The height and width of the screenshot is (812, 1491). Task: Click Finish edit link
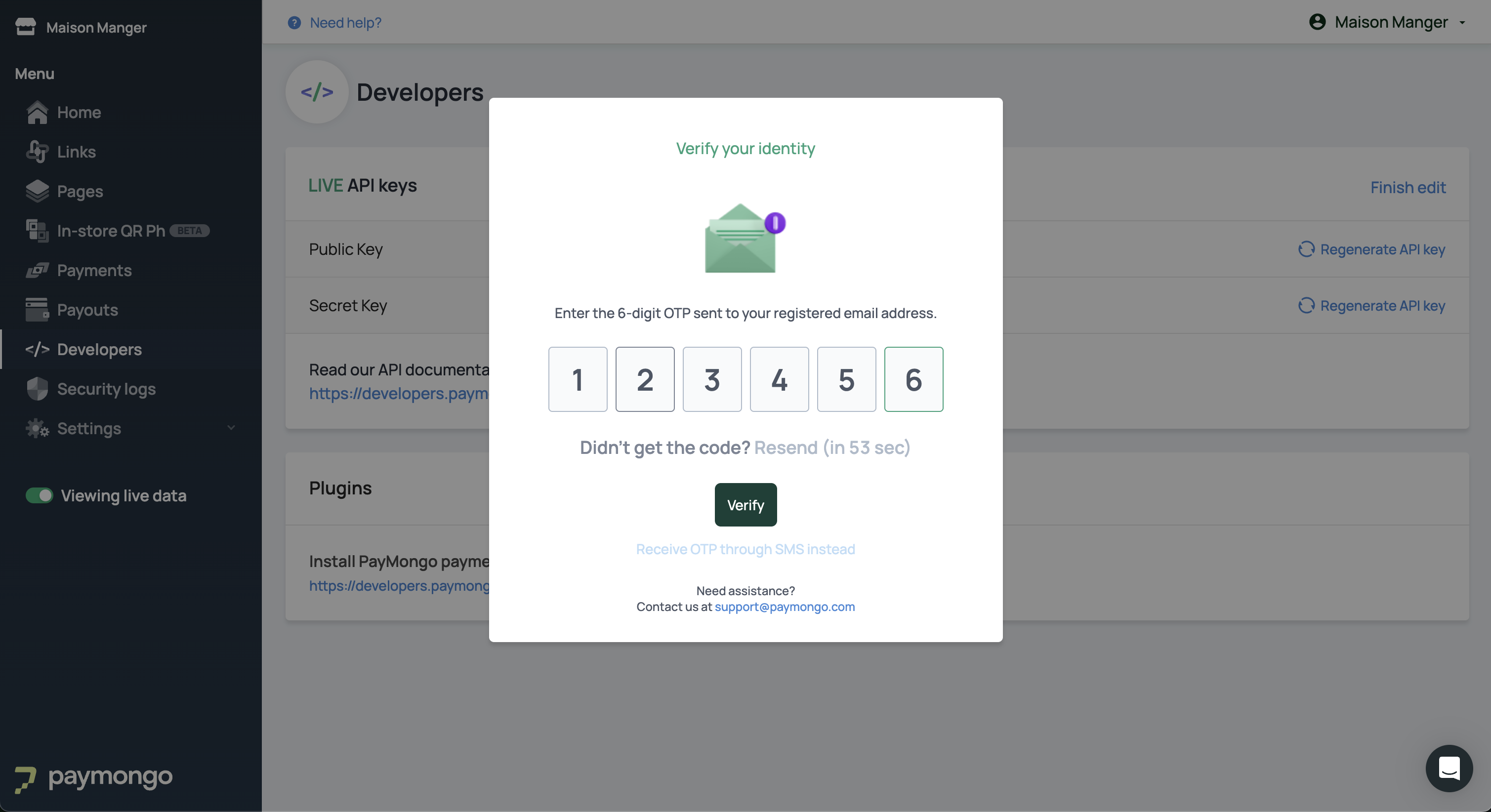pos(1408,187)
